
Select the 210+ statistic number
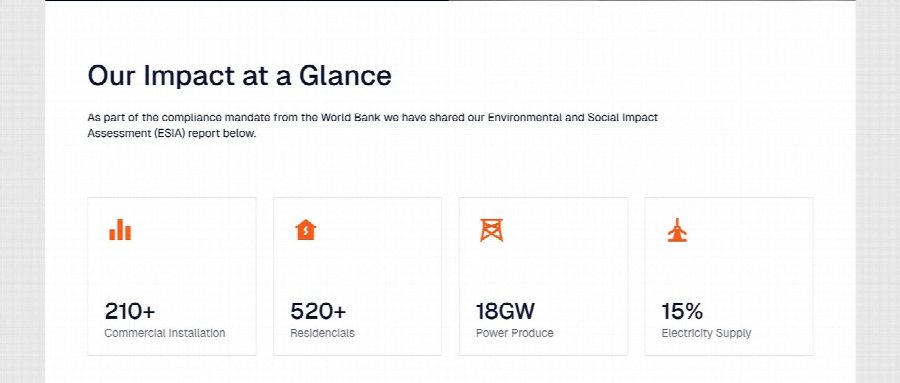point(130,311)
